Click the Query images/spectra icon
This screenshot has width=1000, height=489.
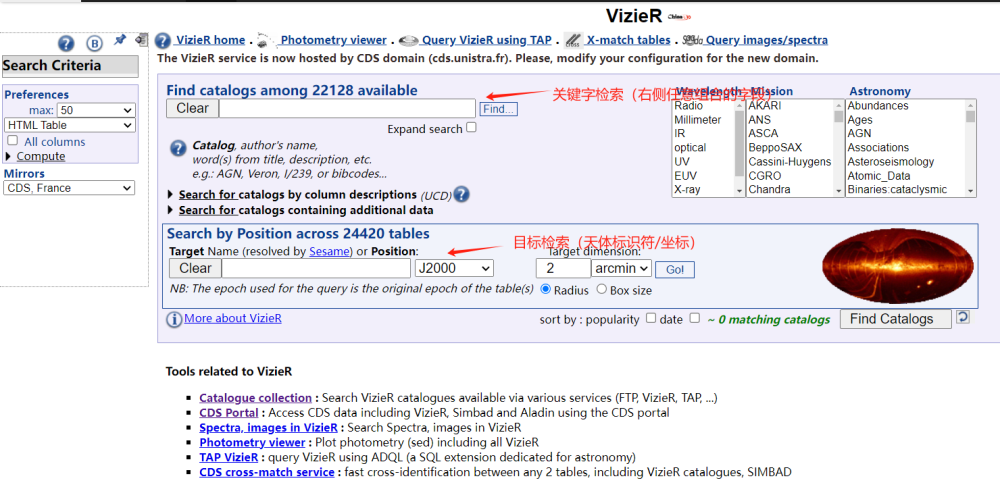tap(692, 40)
